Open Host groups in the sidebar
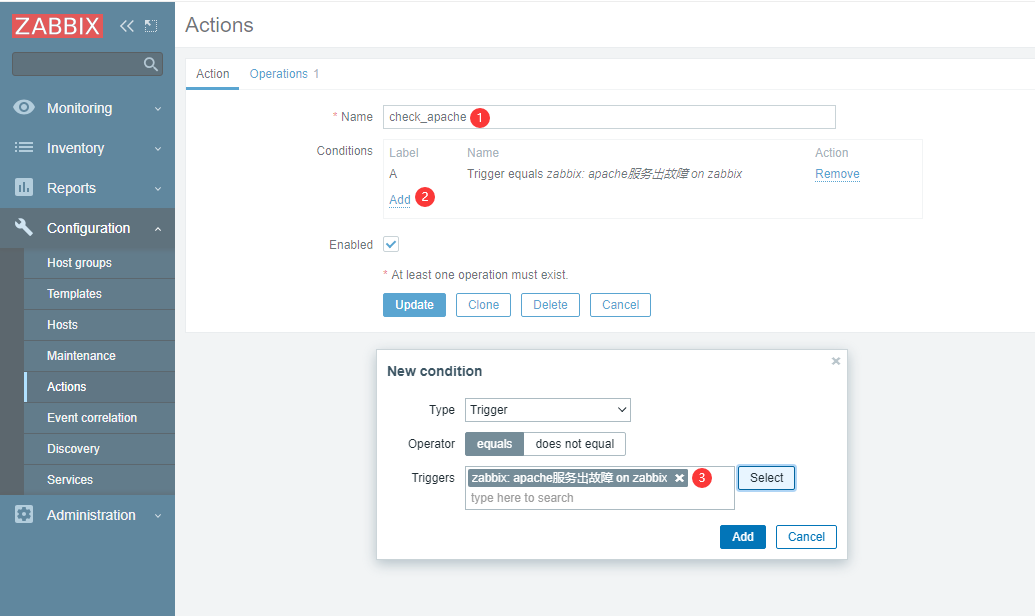The width and height of the screenshot is (1035, 616). point(79,263)
